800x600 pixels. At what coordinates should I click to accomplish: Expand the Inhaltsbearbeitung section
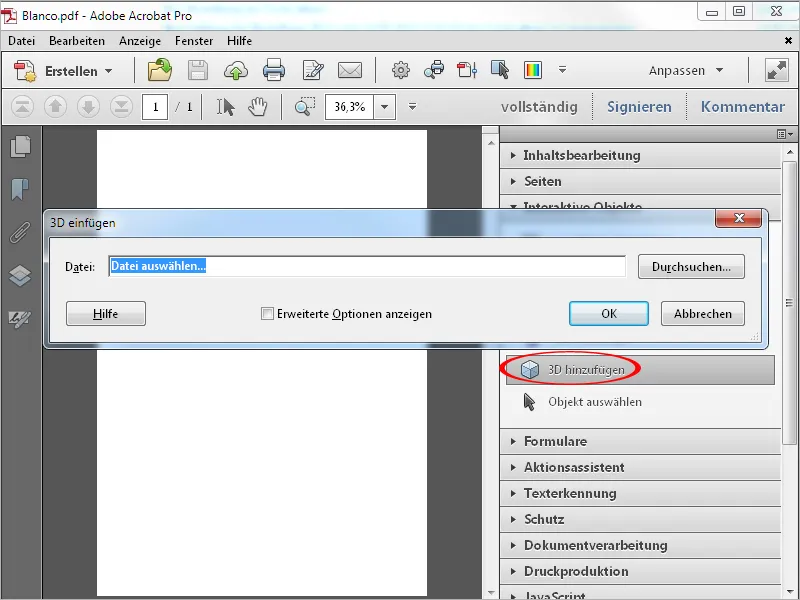click(640, 155)
